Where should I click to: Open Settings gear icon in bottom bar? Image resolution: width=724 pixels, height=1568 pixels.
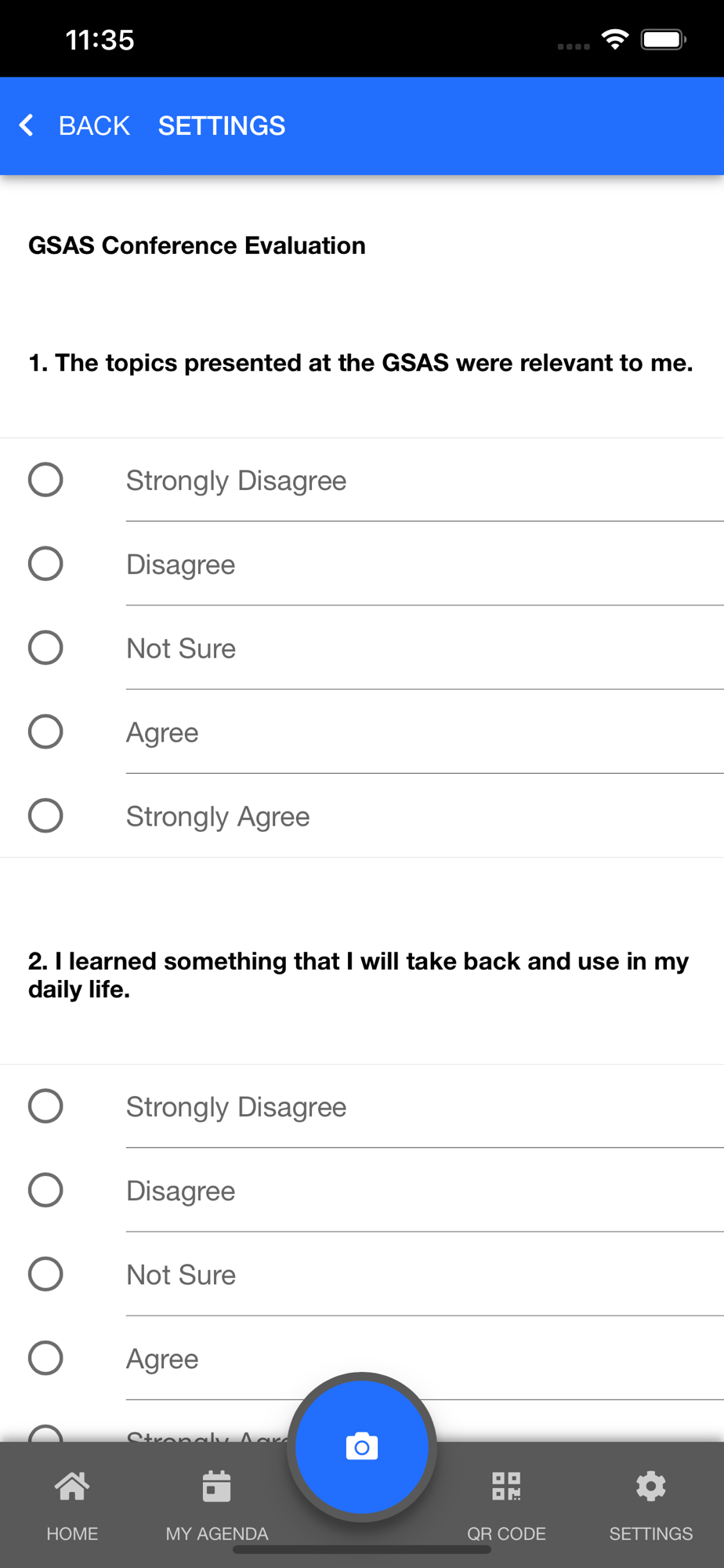(650, 1486)
